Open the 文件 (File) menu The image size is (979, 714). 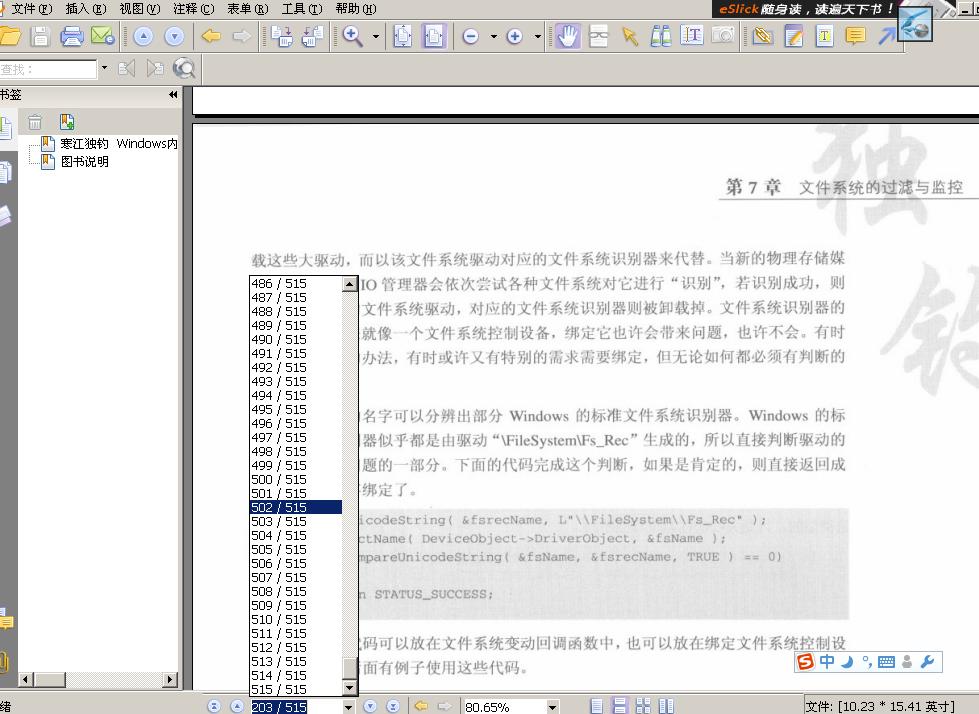pyautogui.click(x=31, y=9)
